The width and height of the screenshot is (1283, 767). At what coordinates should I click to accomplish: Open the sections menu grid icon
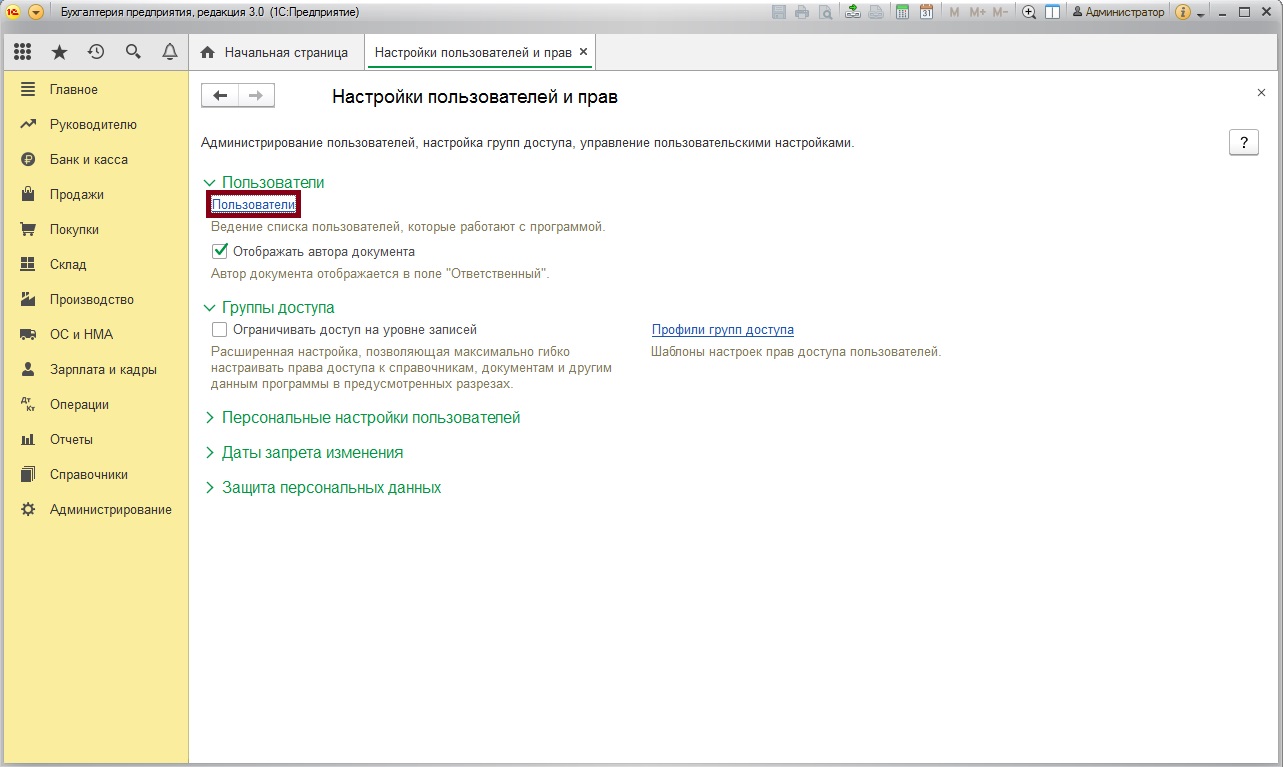[23, 52]
